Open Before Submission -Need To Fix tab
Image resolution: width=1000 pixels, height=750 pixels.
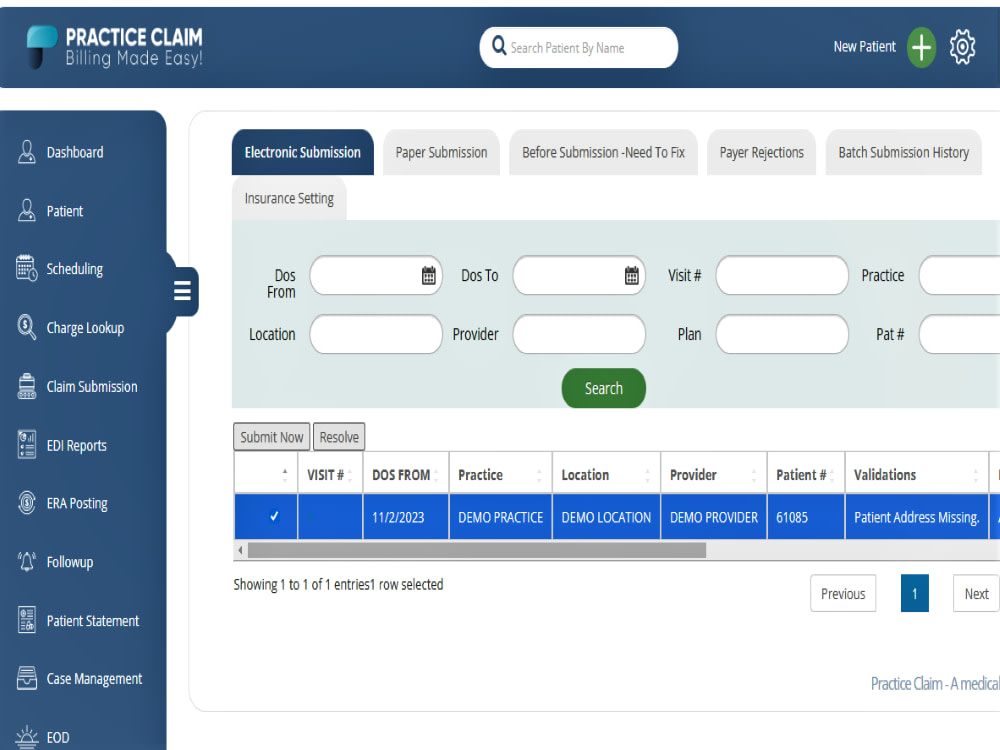click(x=603, y=152)
